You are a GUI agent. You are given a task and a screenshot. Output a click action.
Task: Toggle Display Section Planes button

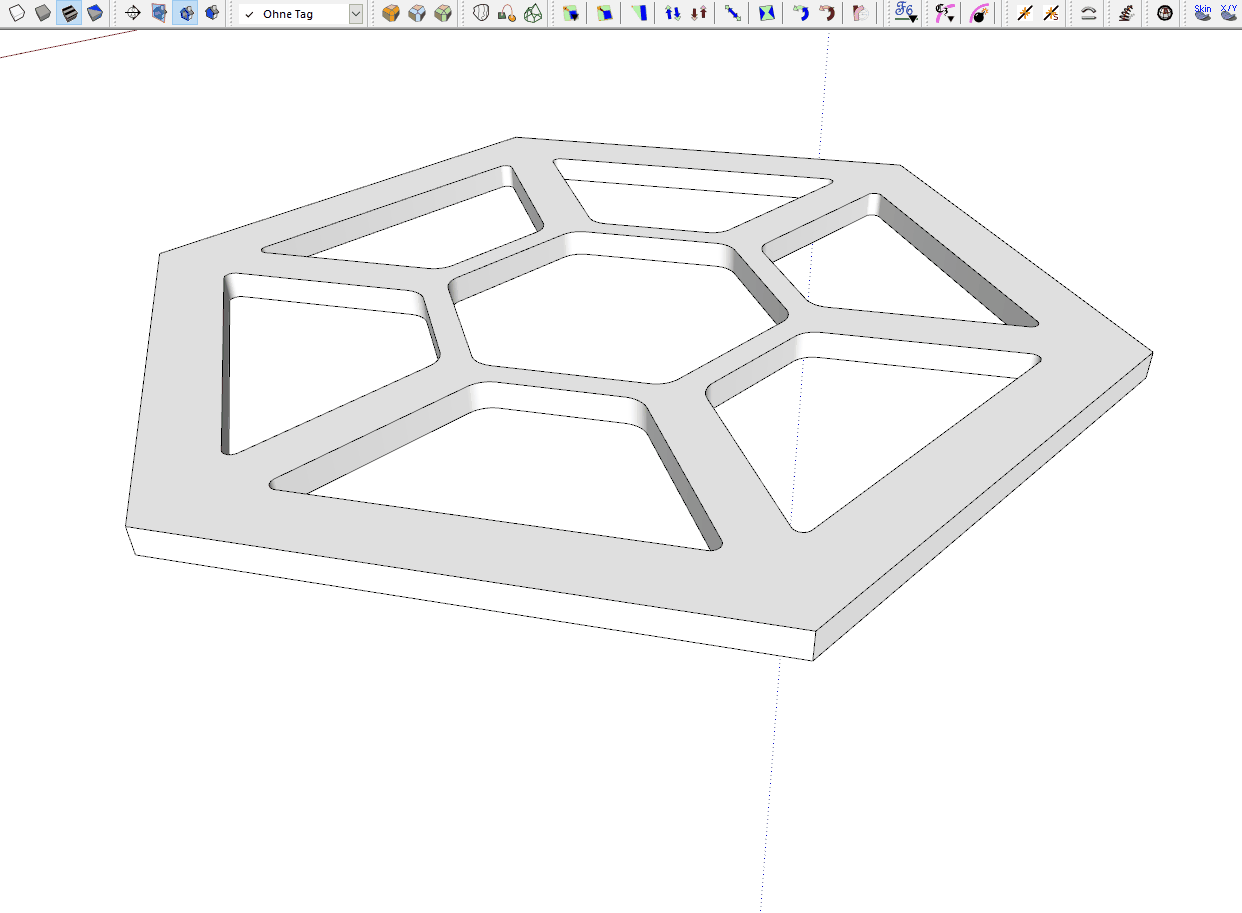[159, 13]
